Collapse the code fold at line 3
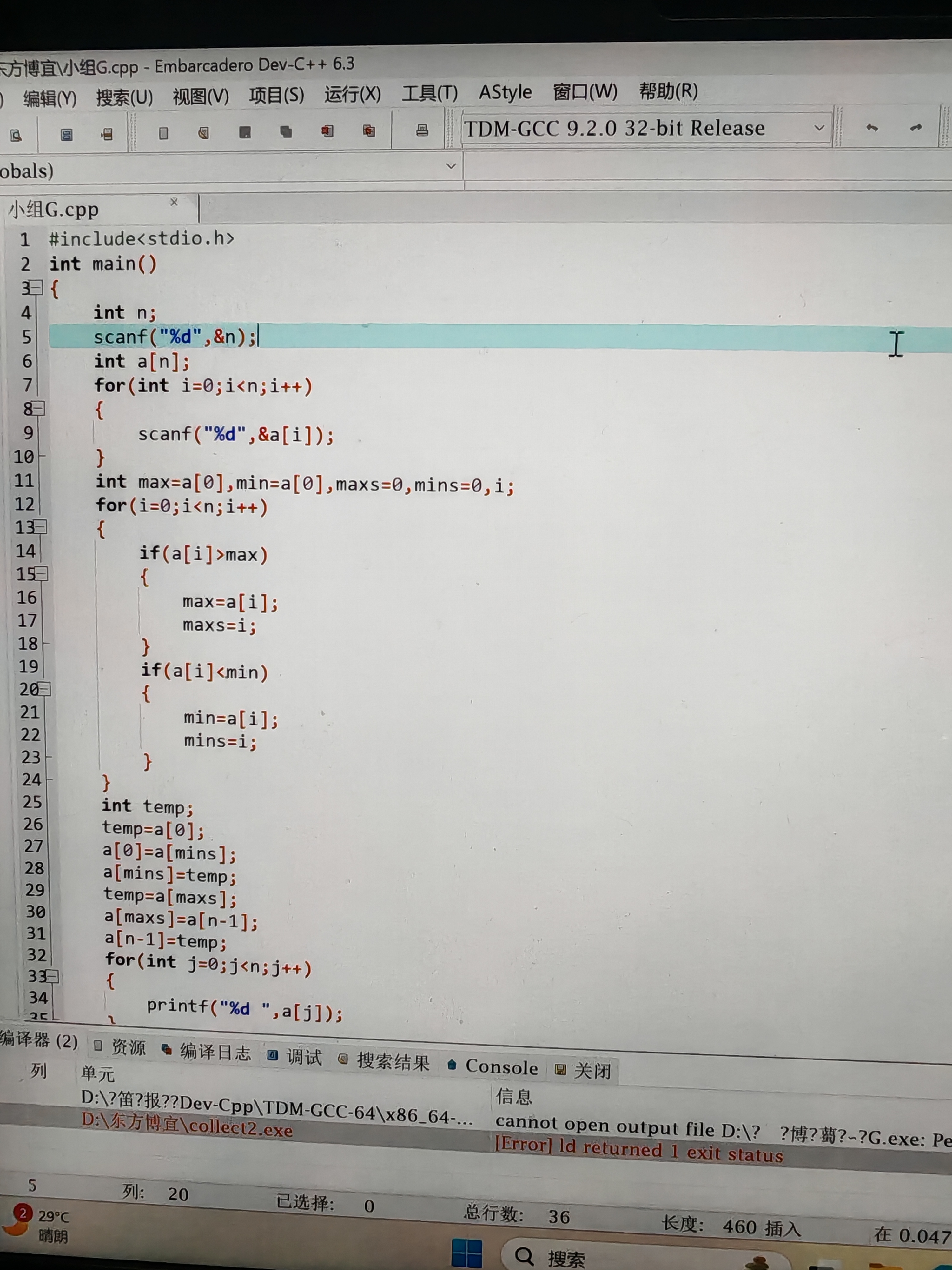This screenshot has width=952, height=1270. tap(36, 288)
